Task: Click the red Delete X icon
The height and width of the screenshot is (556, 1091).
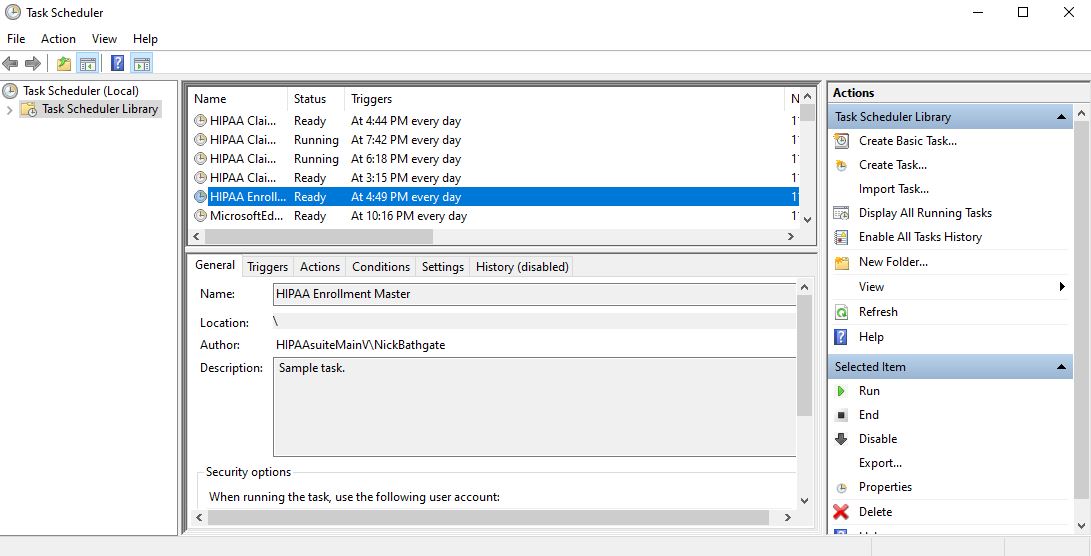Action: [841, 512]
